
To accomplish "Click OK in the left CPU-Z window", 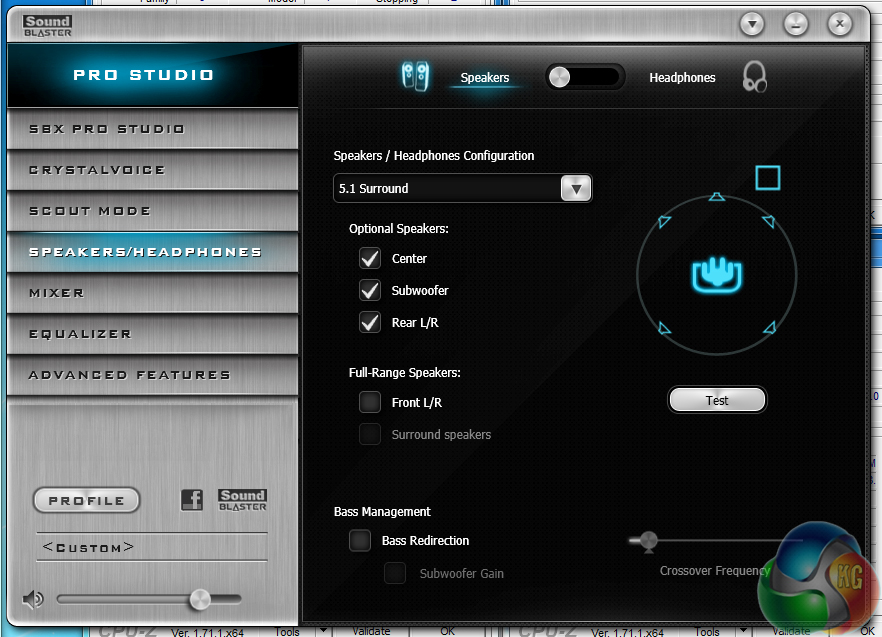I will click(448, 631).
